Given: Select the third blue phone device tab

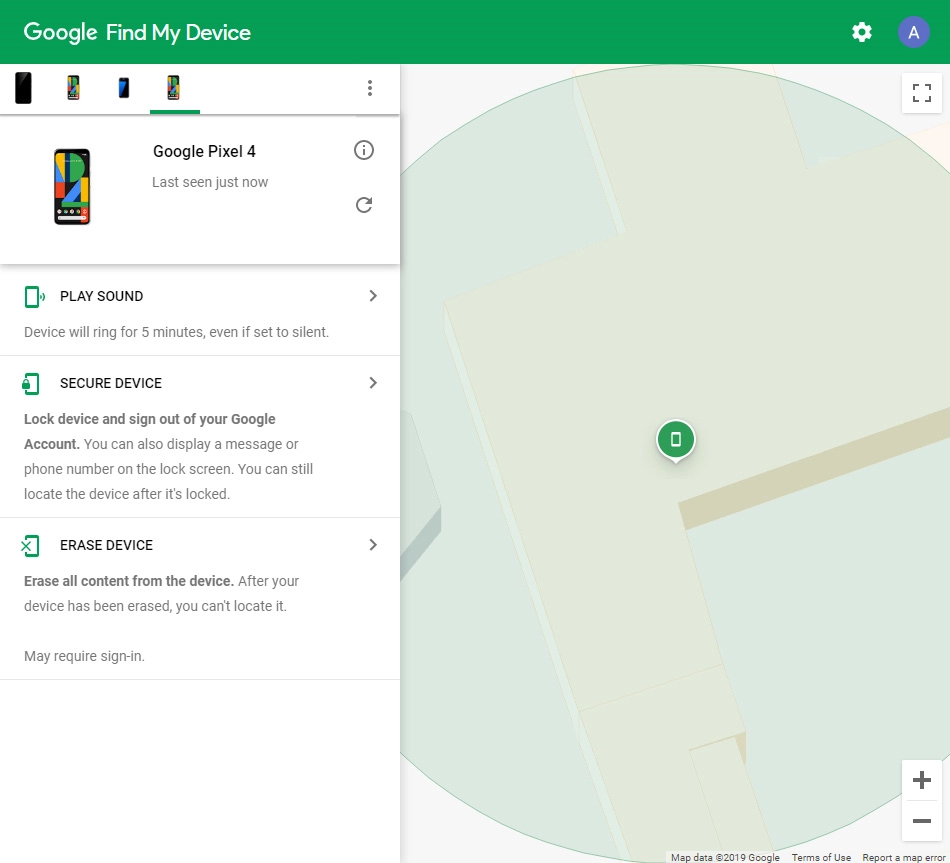Looking at the screenshot, I should (124, 88).
